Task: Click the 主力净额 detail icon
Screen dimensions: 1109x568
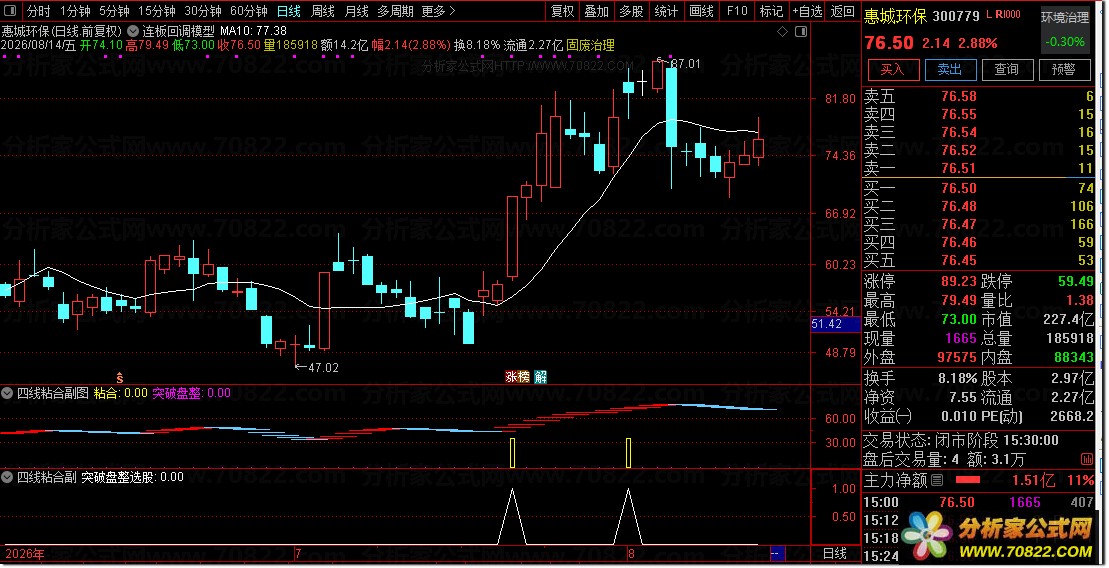Action: [937, 480]
